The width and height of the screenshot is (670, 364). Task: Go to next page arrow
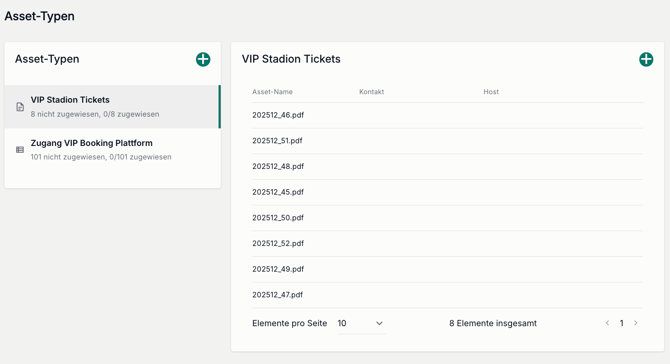pyautogui.click(x=636, y=323)
